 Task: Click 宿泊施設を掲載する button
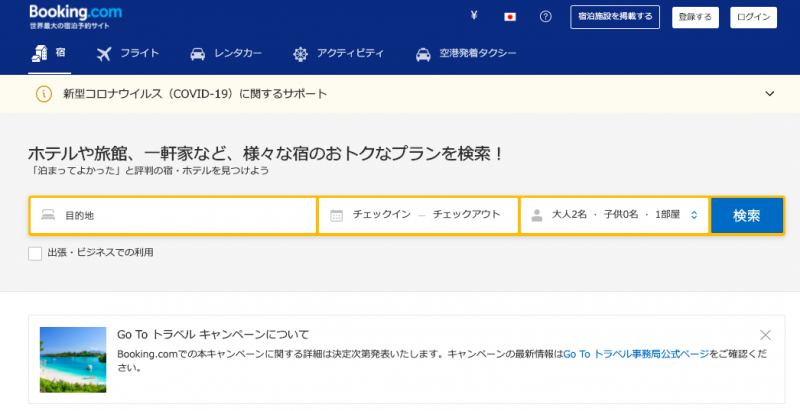(x=615, y=17)
